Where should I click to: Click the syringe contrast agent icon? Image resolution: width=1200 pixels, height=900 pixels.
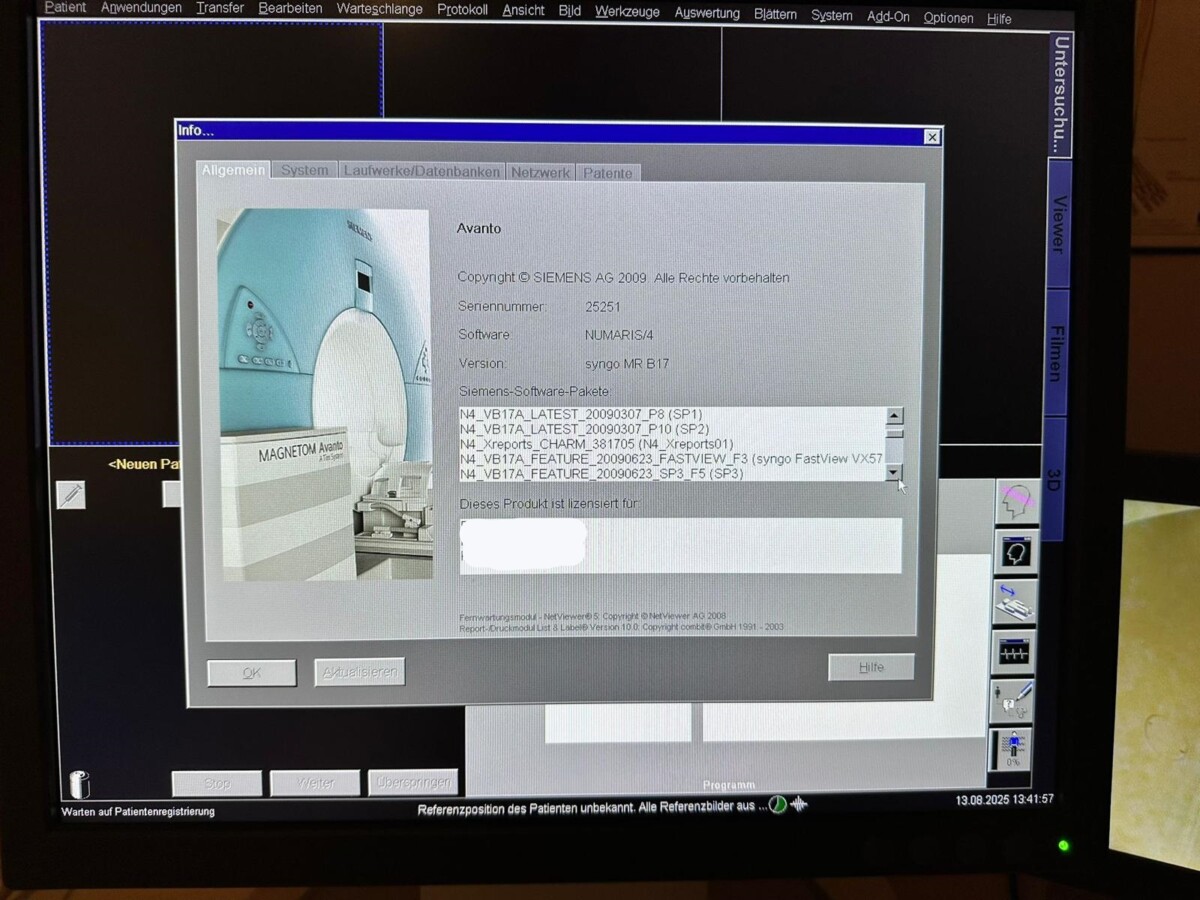point(71,495)
